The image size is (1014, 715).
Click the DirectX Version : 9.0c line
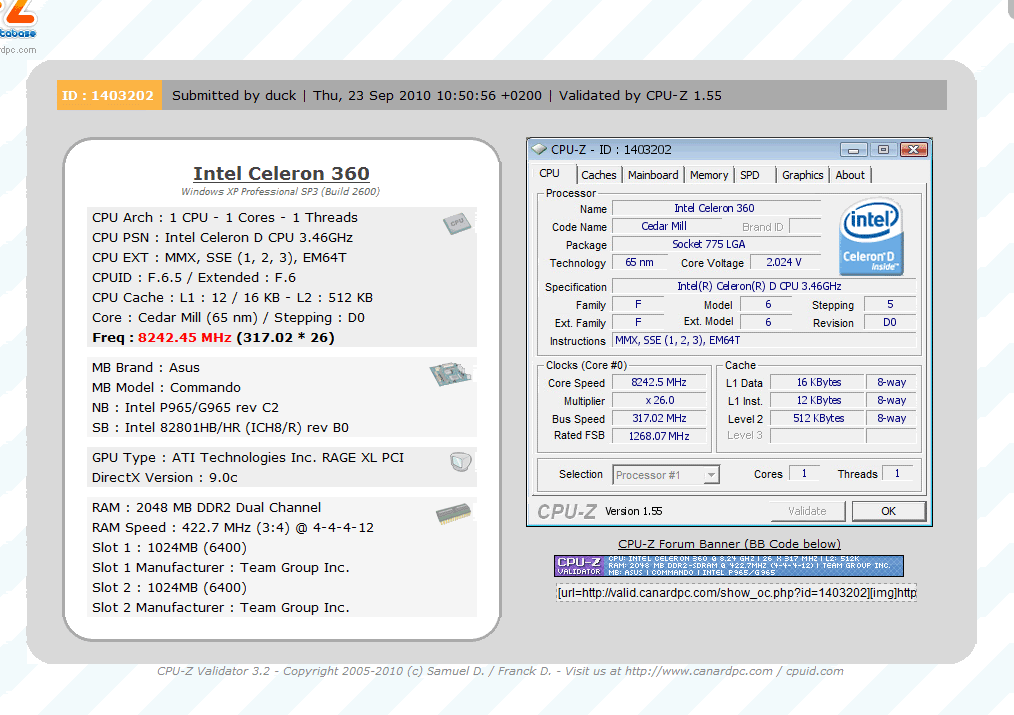(x=165, y=478)
